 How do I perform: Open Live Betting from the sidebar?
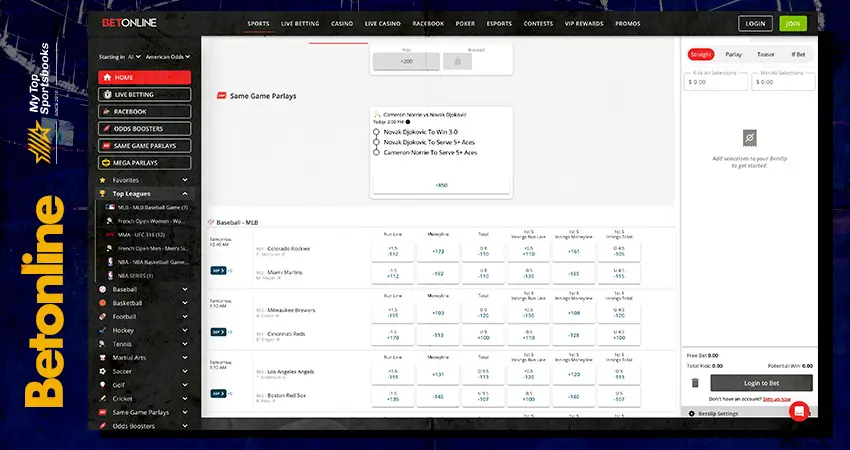click(144, 94)
